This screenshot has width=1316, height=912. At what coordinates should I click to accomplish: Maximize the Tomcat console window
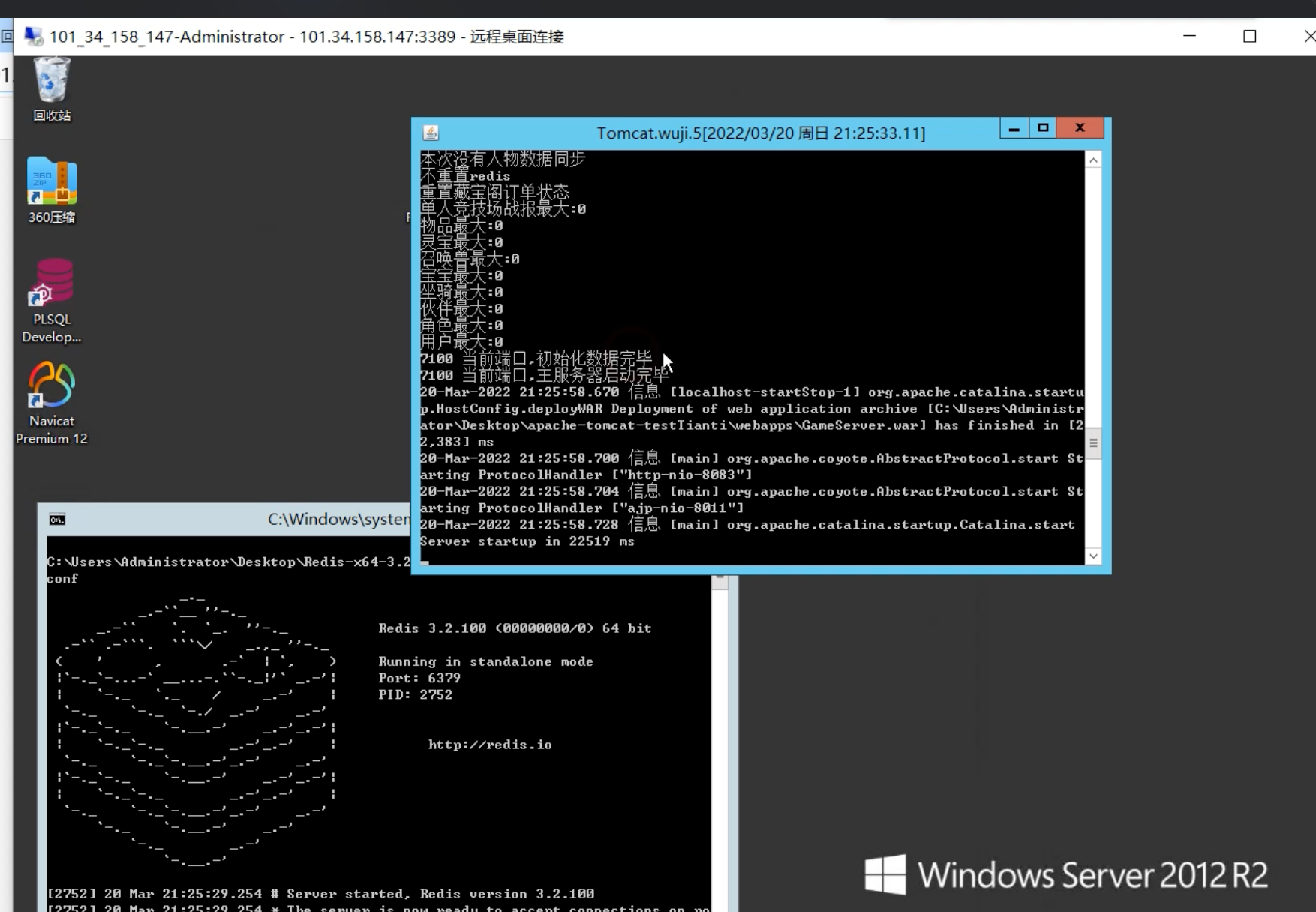point(1043,128)
